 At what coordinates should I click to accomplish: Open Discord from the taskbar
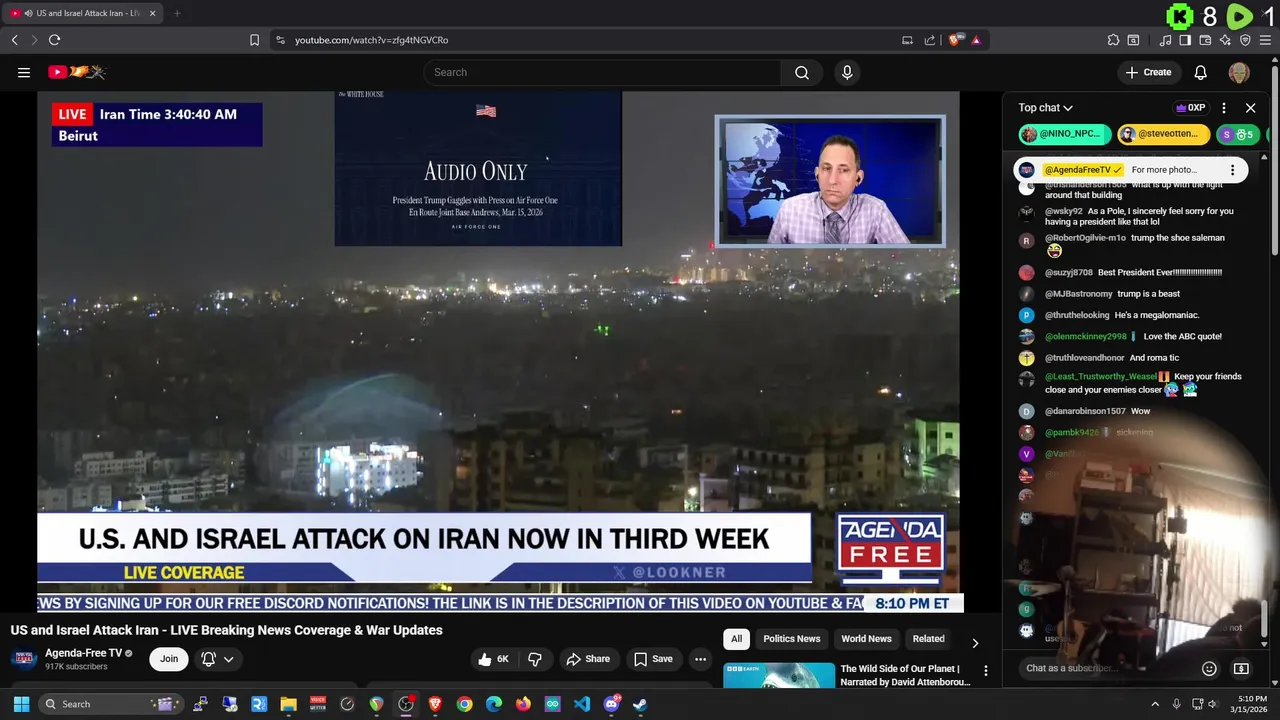611,704
